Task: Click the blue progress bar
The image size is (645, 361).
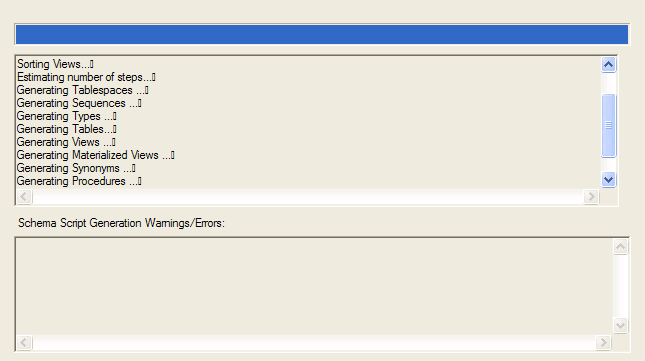Action: click(x=322, y=35)
